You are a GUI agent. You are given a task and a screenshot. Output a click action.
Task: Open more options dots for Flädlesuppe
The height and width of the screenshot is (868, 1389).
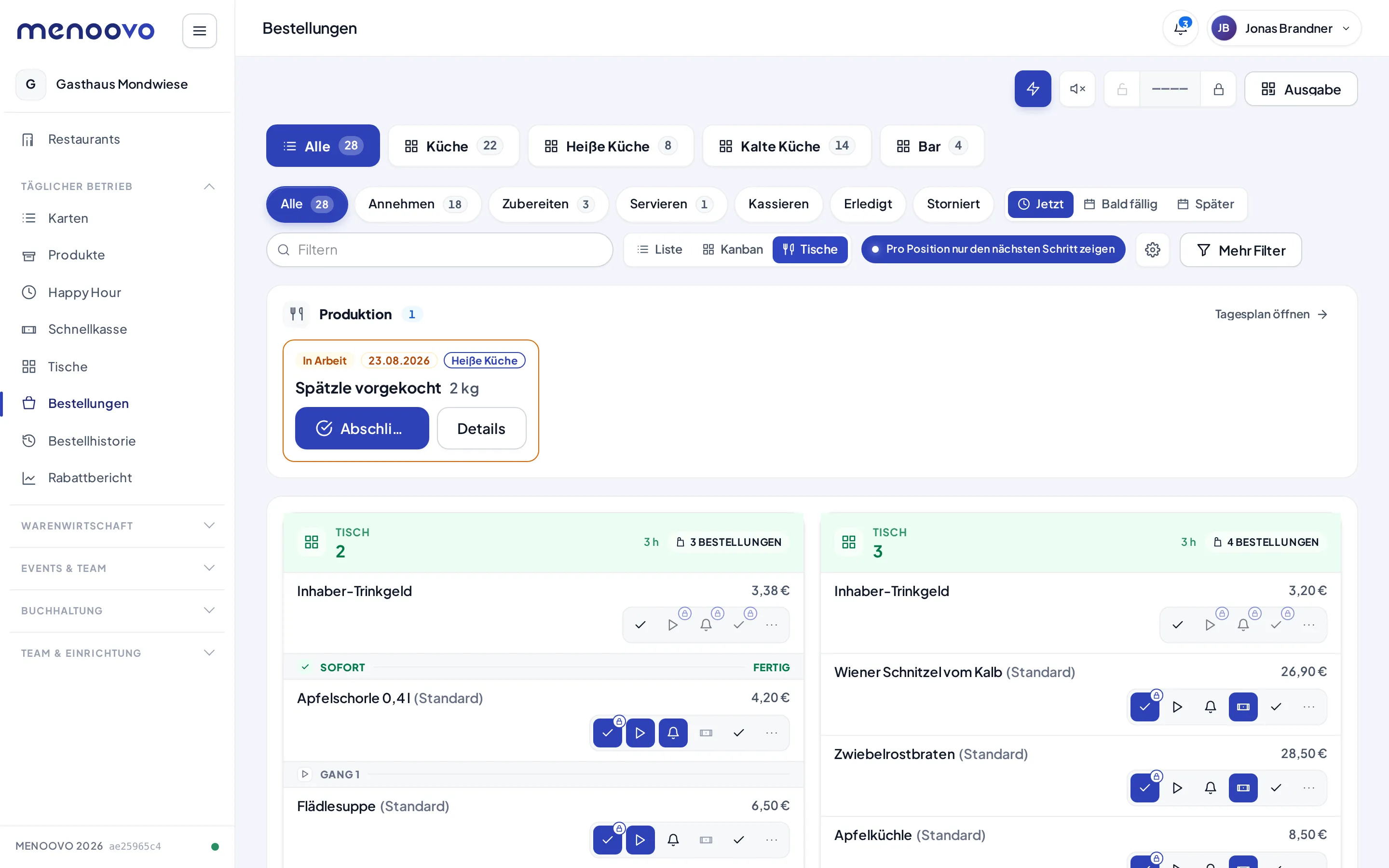tap(771, 840)
